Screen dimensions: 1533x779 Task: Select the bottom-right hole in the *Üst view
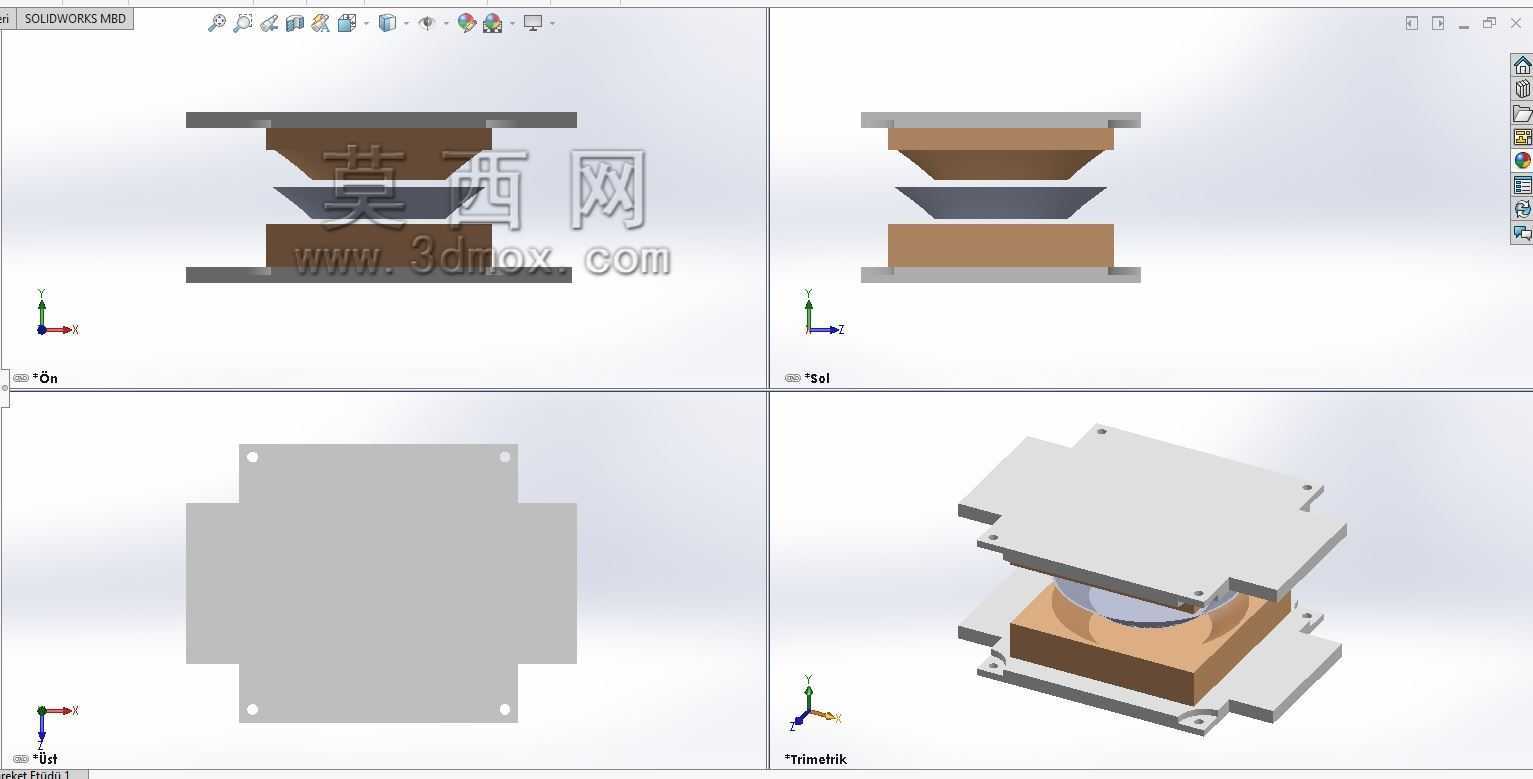point(505,709)
